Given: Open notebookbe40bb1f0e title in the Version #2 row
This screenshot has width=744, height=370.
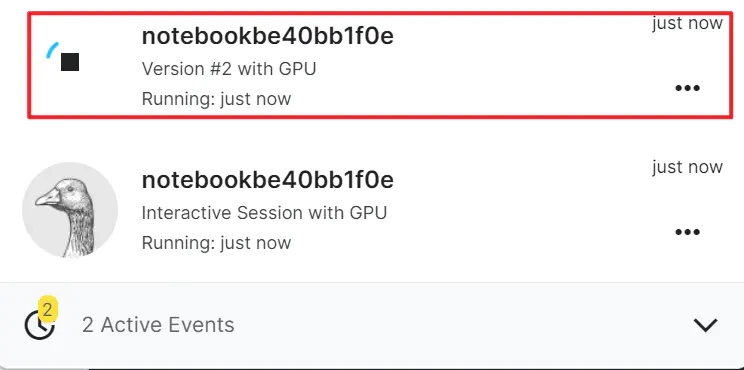Looking at the screenshot, I should pyautogui.click(x=268, y=36).
